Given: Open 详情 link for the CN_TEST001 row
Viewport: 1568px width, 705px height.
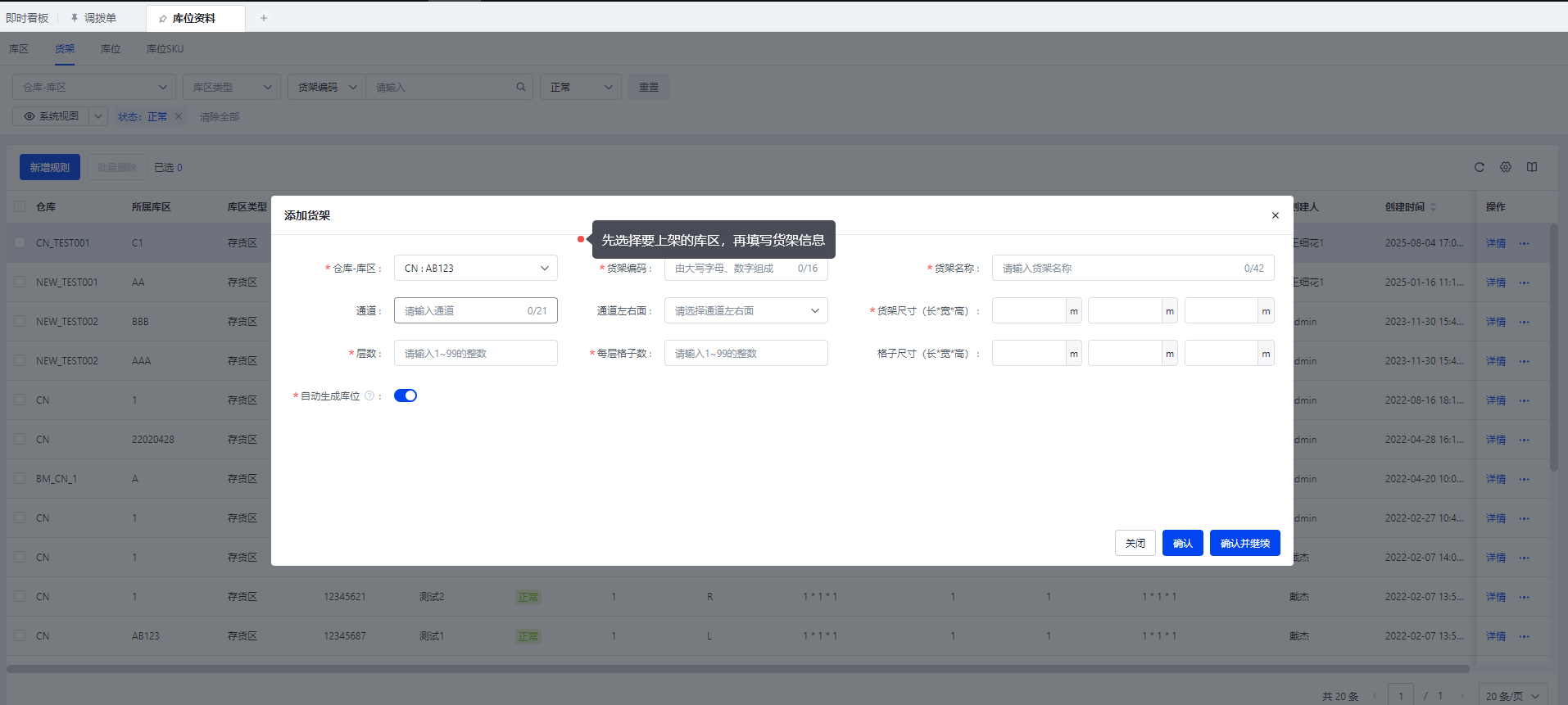Looking at the screenshot, I should pyautogui.click(x=1496, y=243).
